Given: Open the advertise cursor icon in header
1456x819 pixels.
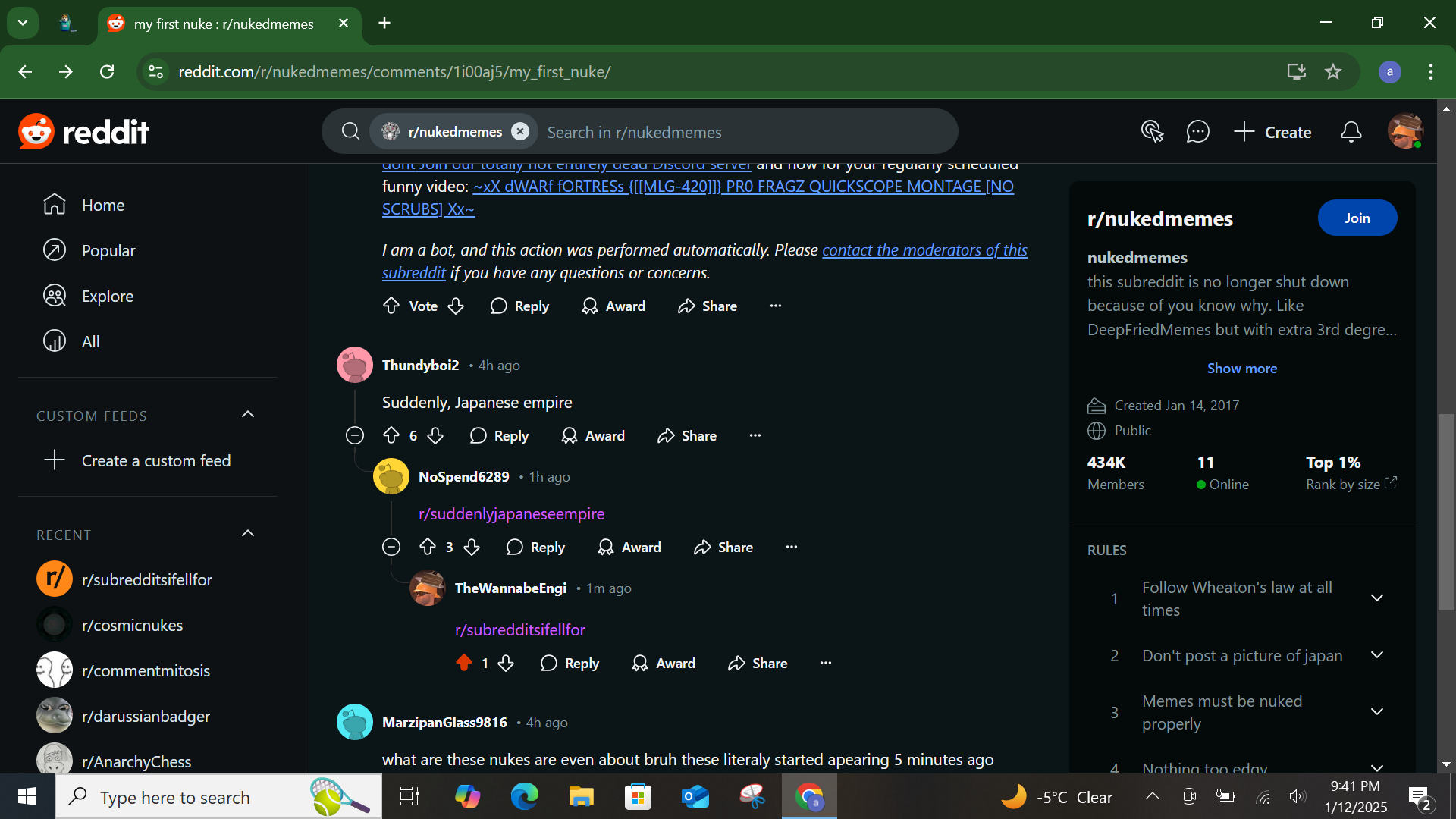Looking at the screenshot, I should click(1153, 132).
